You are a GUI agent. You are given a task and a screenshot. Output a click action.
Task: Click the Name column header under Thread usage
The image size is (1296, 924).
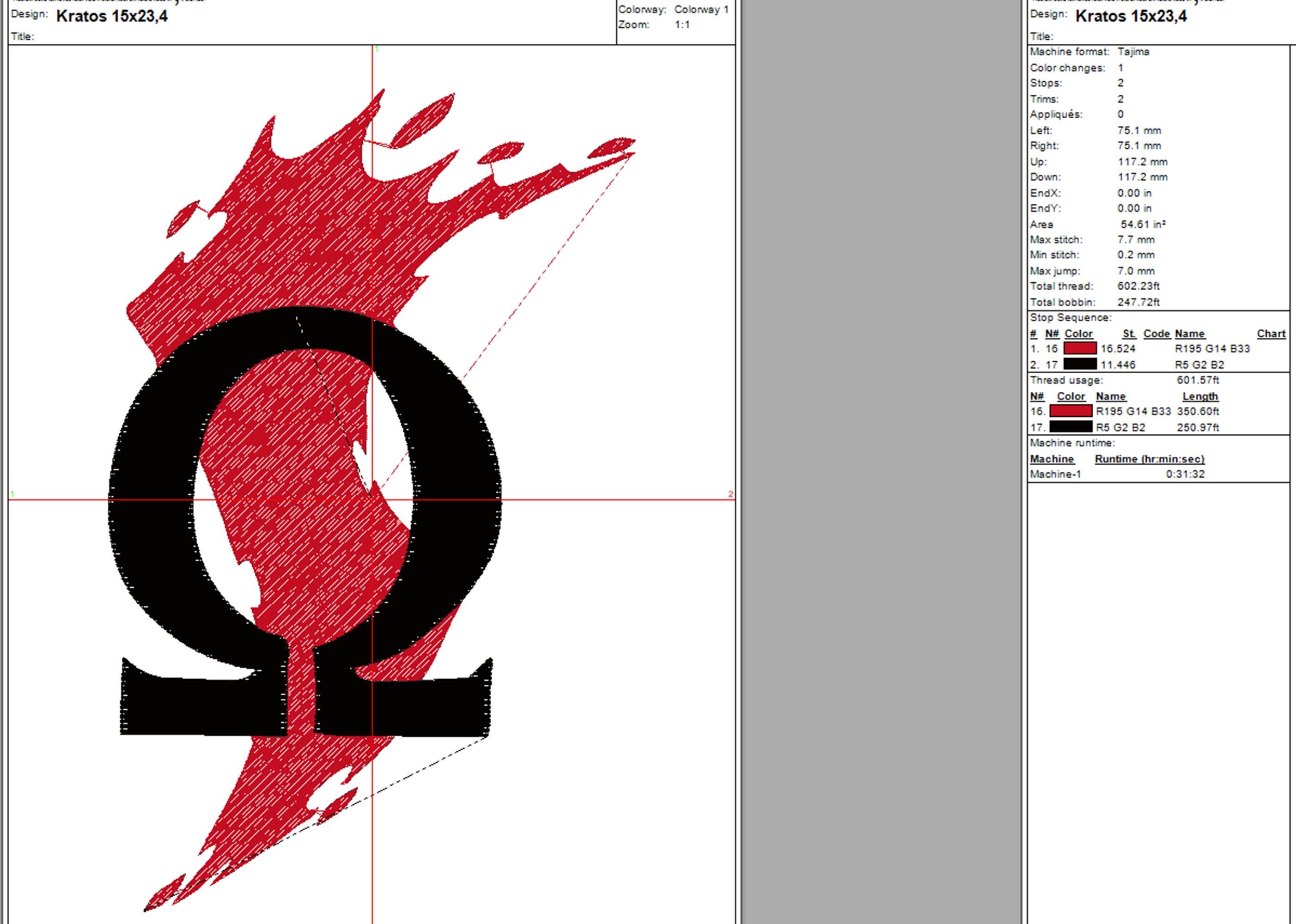pos(1111,396)
